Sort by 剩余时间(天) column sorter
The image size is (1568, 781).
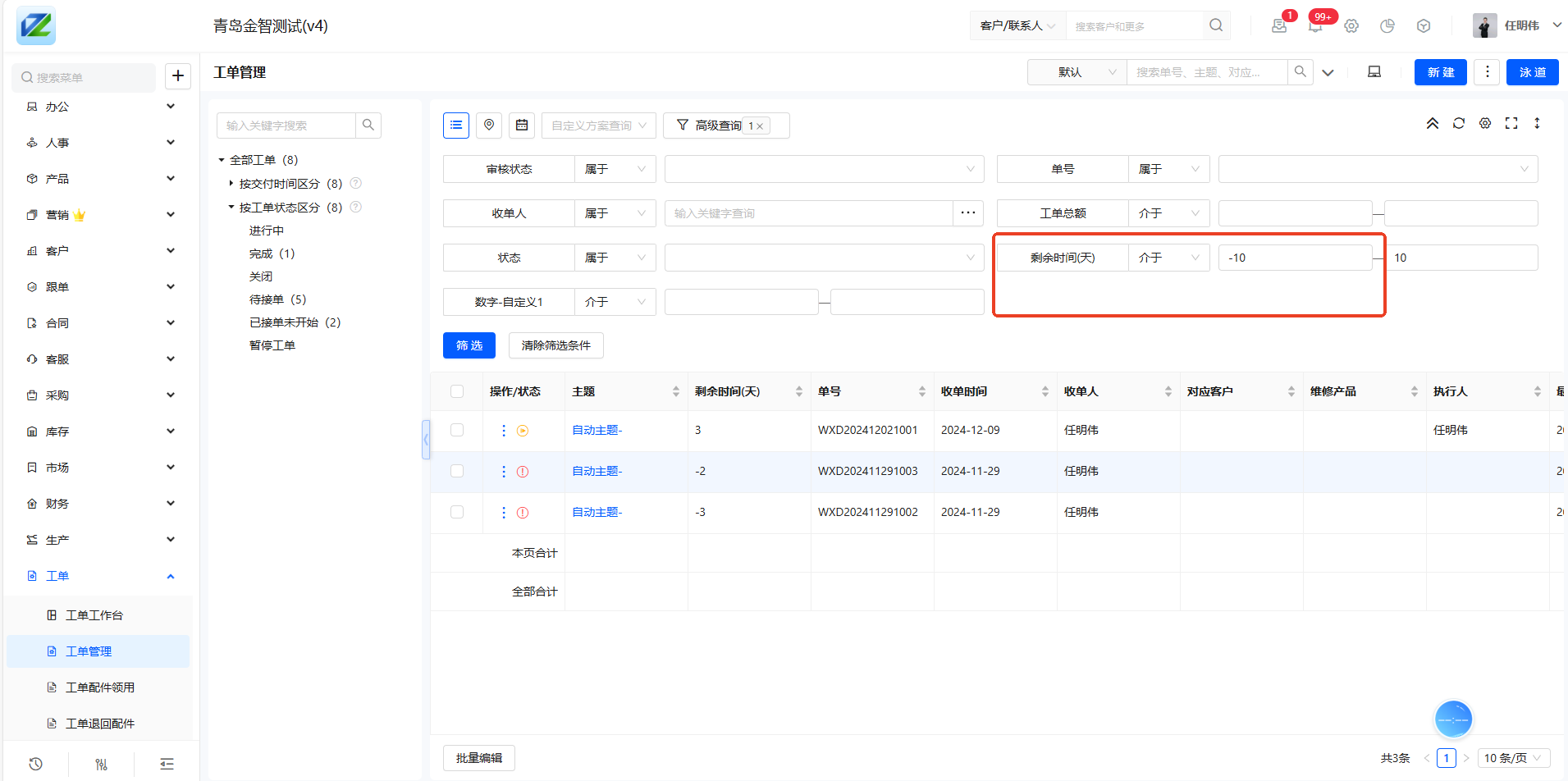click(x=798, y=391)
